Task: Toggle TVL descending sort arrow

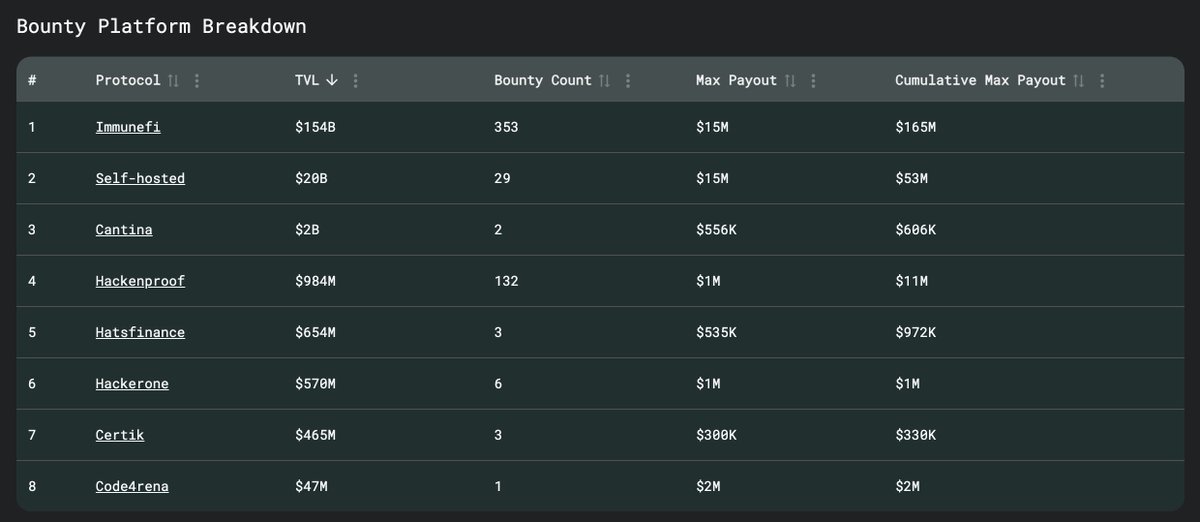Action: 332,81
